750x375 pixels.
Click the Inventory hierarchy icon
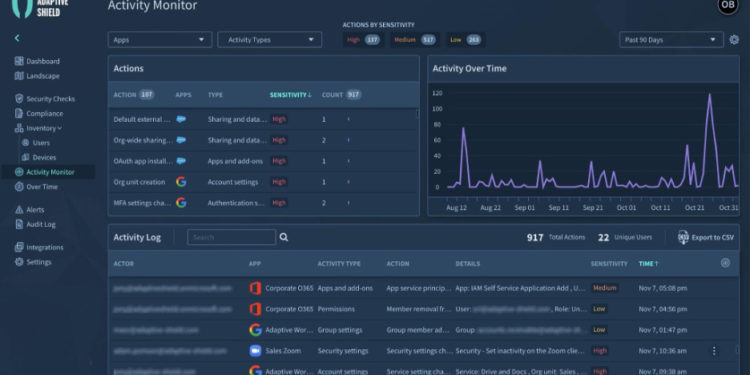pos(19,128)
